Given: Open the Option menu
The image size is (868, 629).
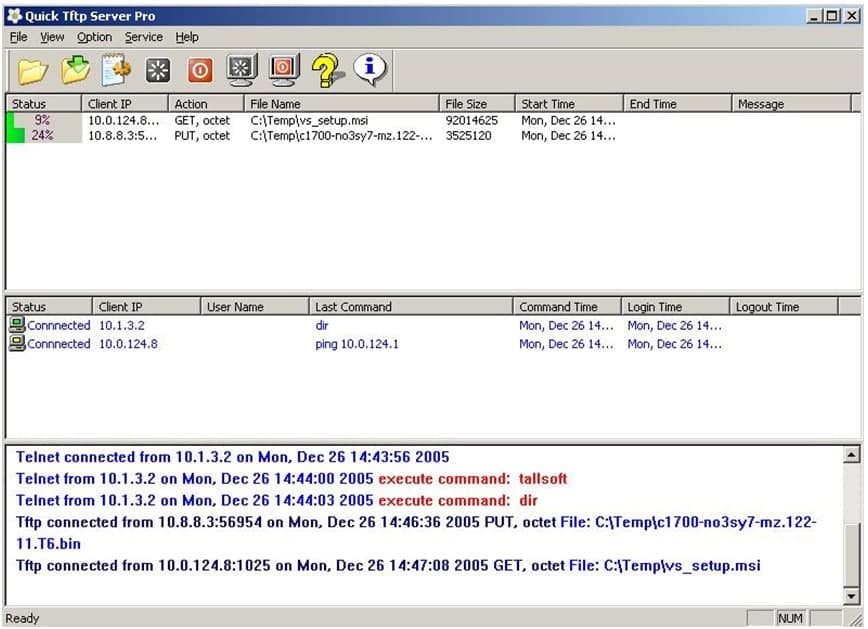Looking at the screenshot, I should [94, 37].
